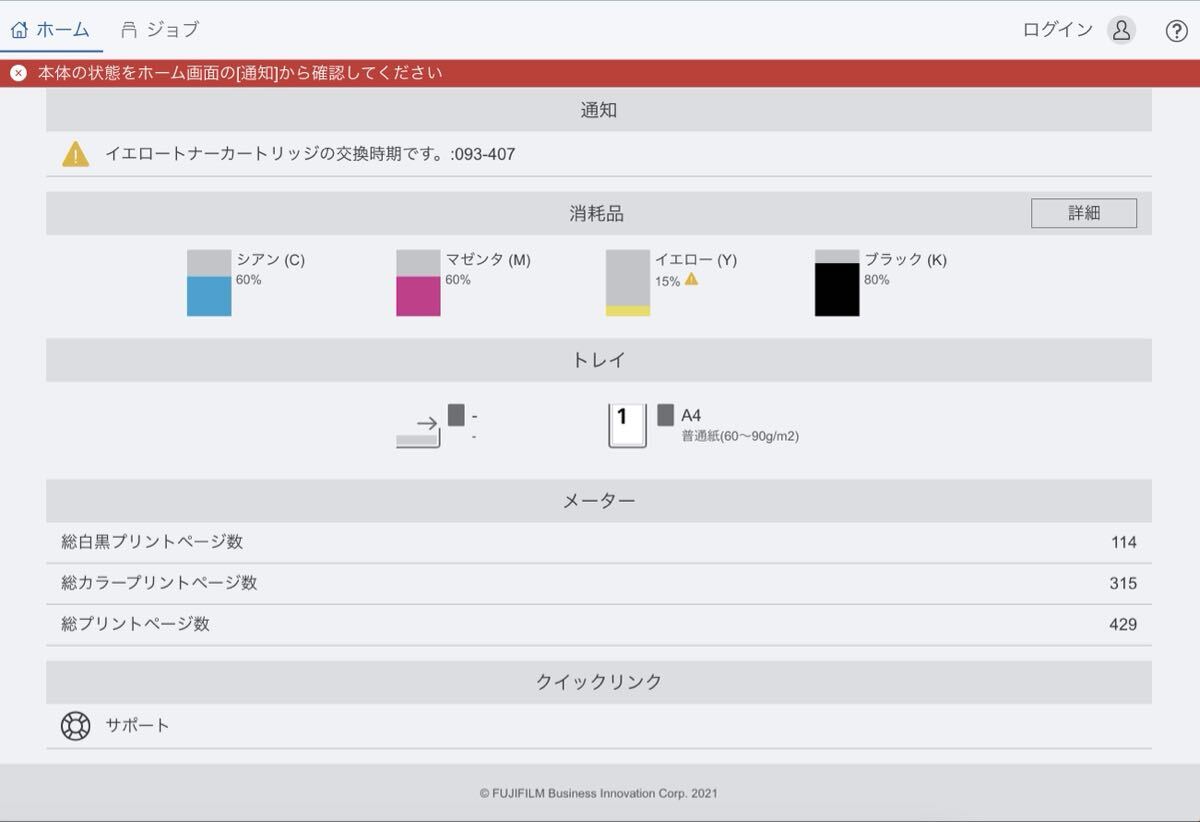Click the yellow toner level bar
The image size is (1200, 822).
point(628,283)
